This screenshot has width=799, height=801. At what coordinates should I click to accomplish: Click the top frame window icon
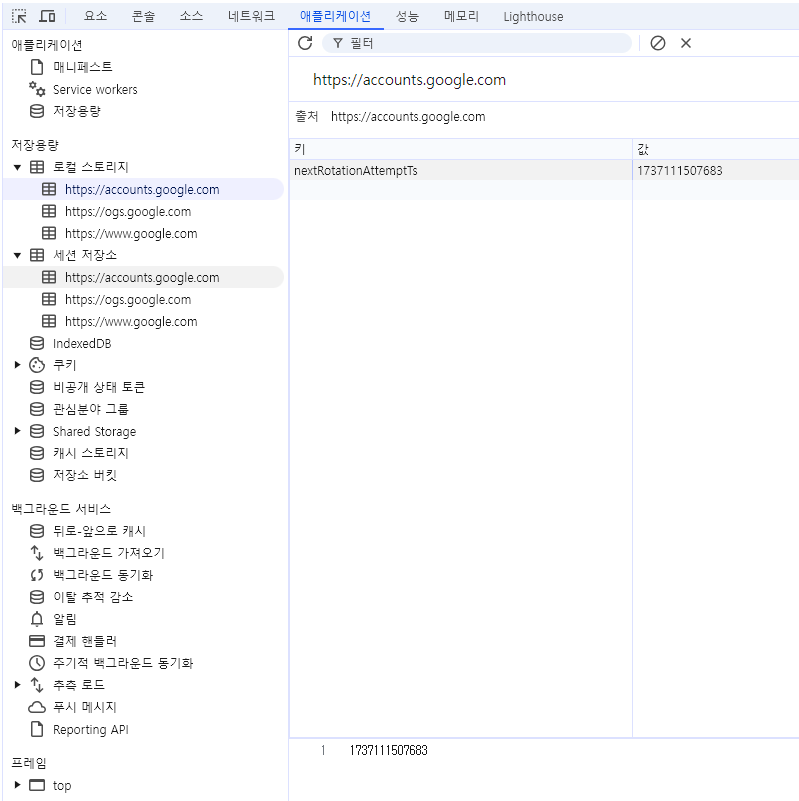coord(37,785)
